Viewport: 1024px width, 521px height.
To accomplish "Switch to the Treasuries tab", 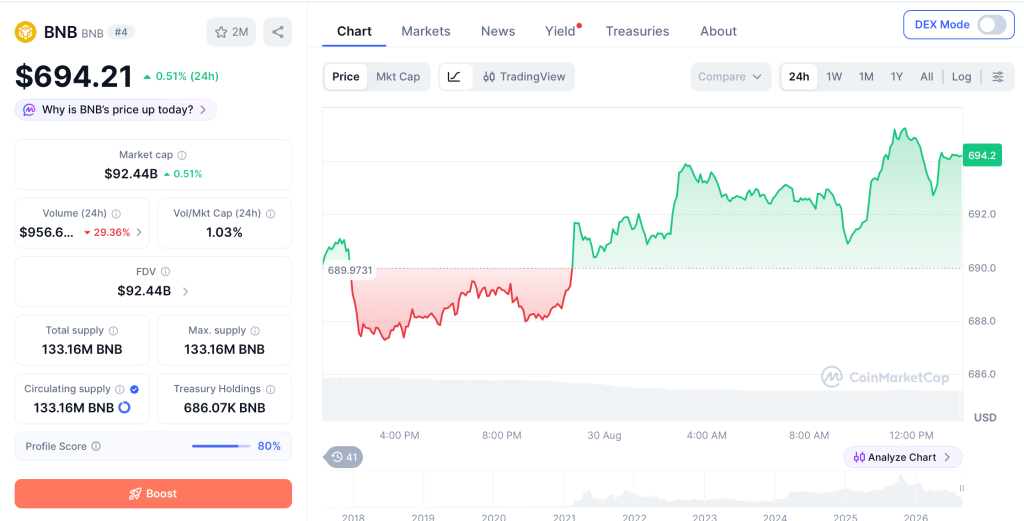I will tap(637, 31).
